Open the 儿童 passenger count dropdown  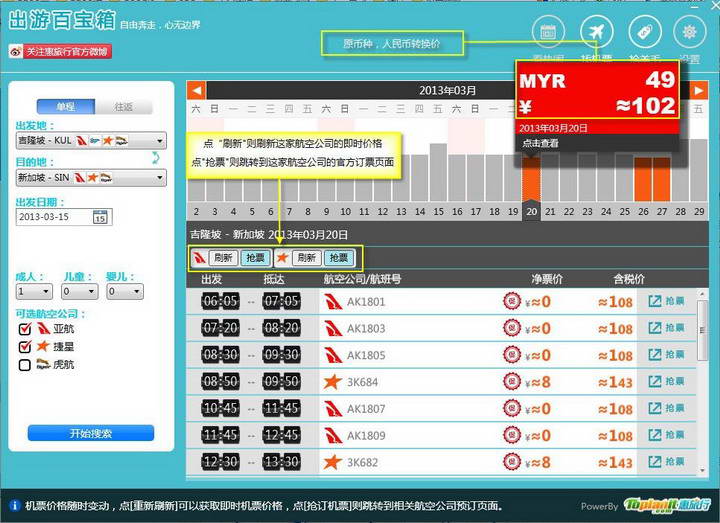pos(80,292)
